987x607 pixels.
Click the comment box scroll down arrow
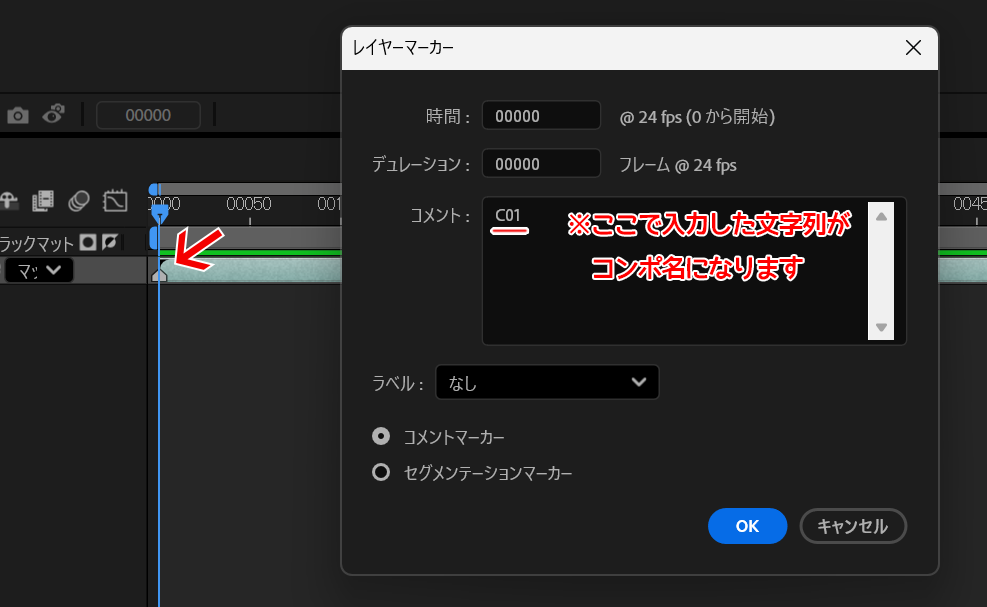880,327
